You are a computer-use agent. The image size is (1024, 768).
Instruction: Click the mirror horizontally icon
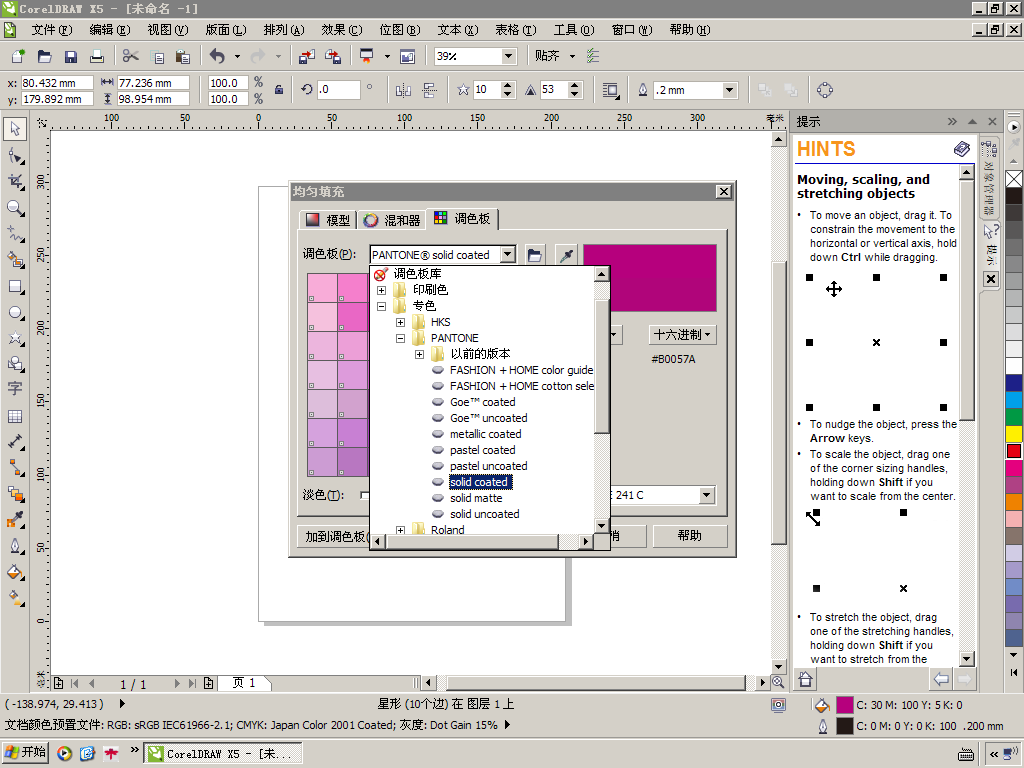tap(403, 90)
